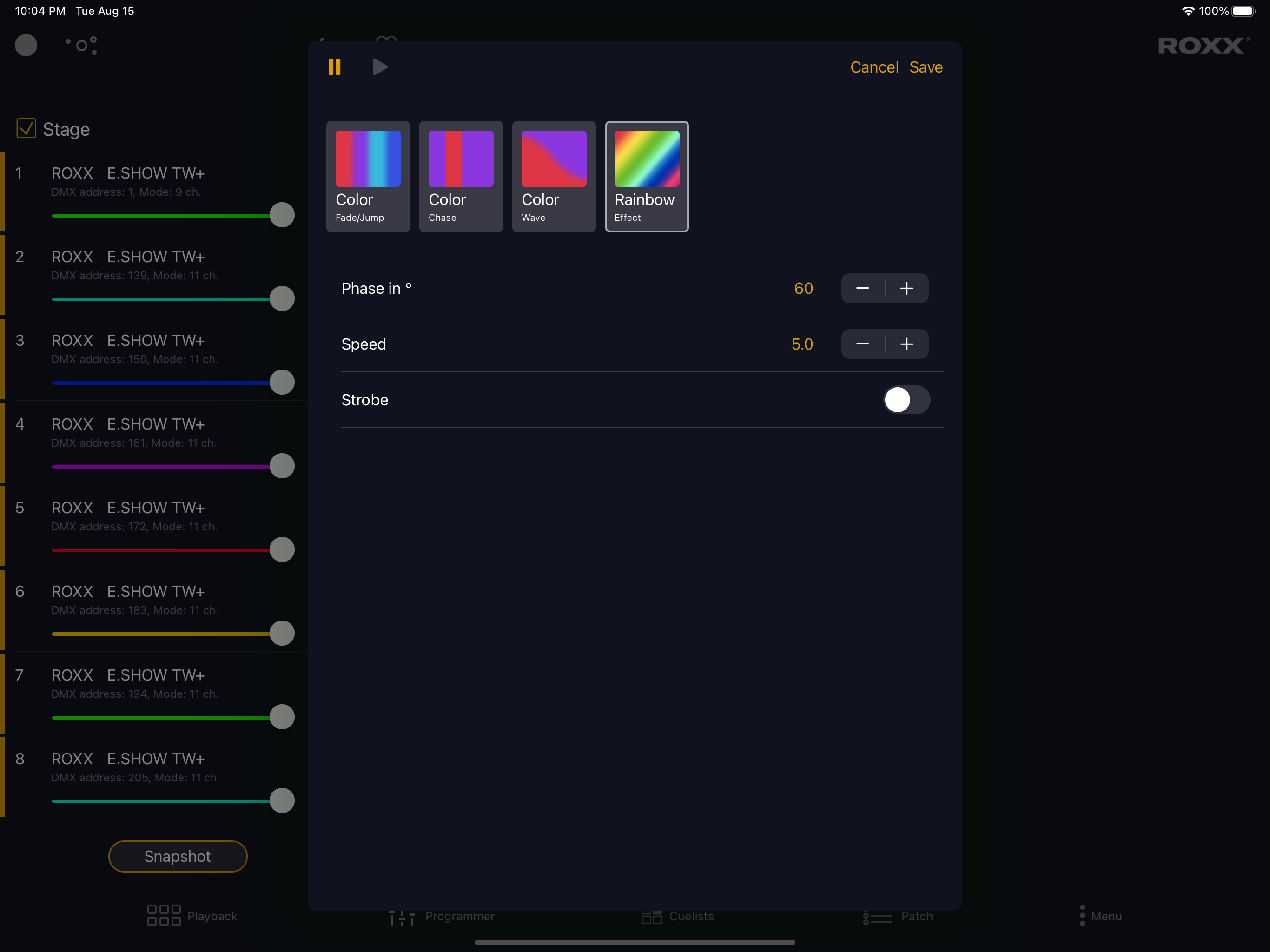Play the effect preview
Screen dimensions: 1270x952
(380, 67)
